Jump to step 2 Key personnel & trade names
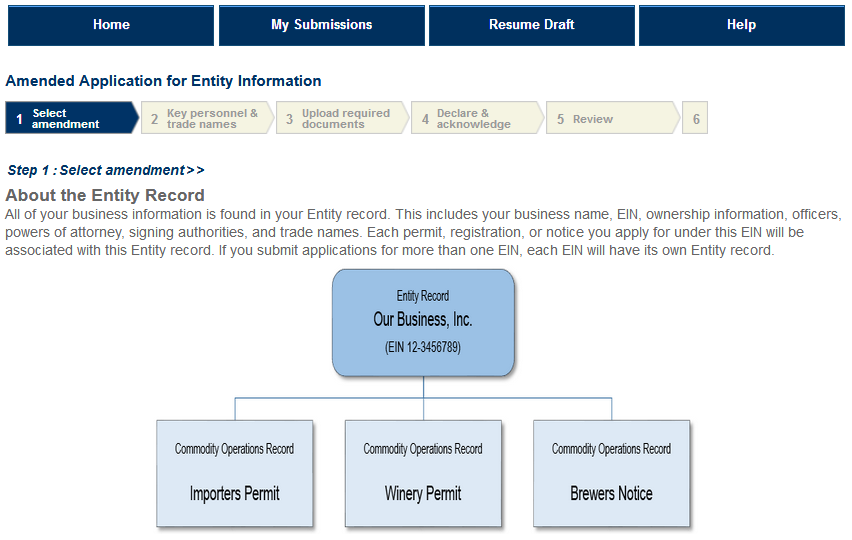Screen dimensions: 852x540 tap(206, 118)
